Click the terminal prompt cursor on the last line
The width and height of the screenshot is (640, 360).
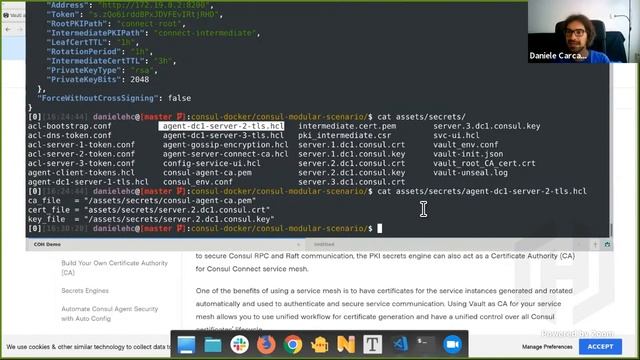tap(380, 229)
